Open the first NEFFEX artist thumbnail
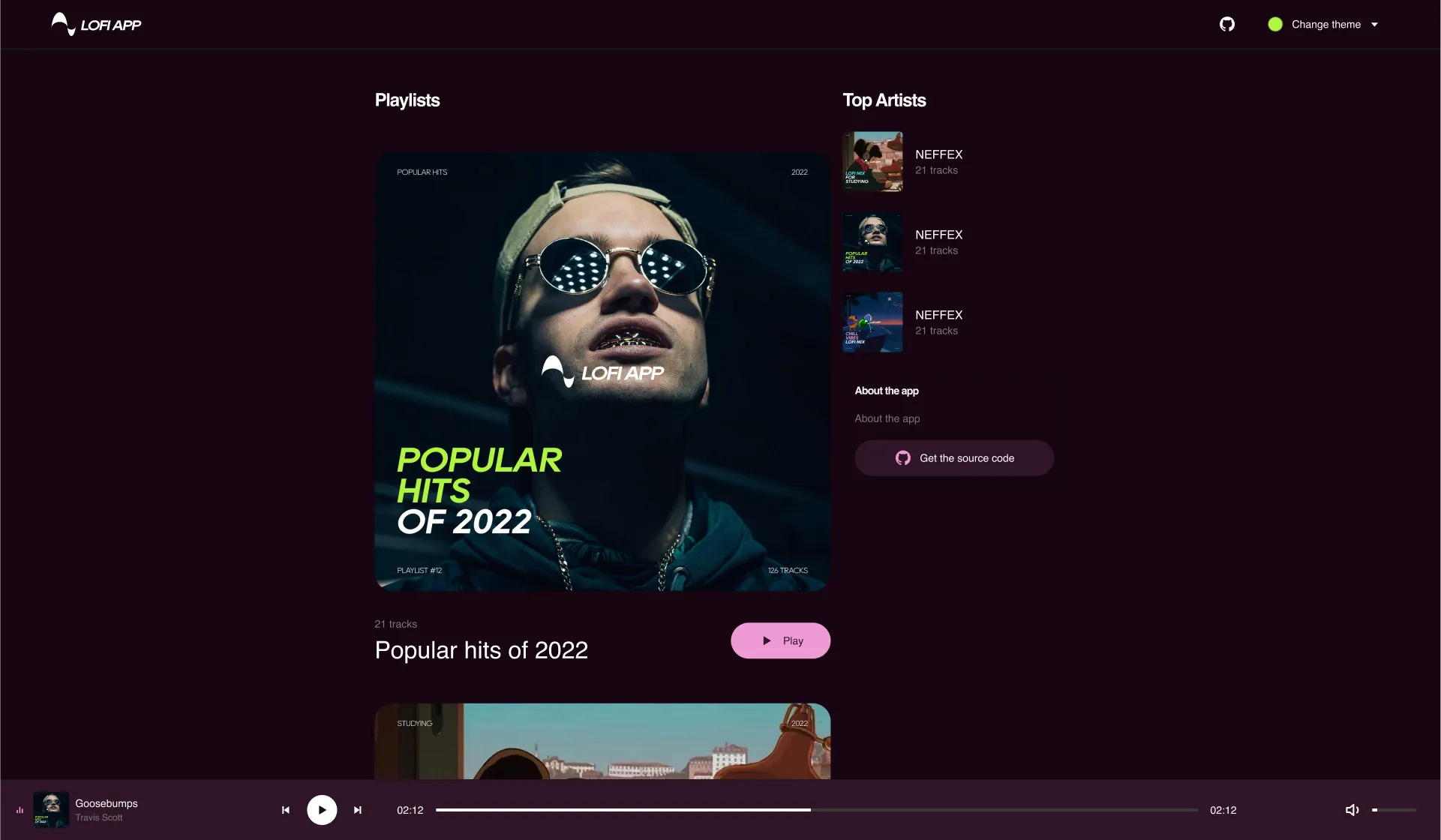The width and height of the screenshot is (1441, 840). pyautogui.click(x=872, y=161)
